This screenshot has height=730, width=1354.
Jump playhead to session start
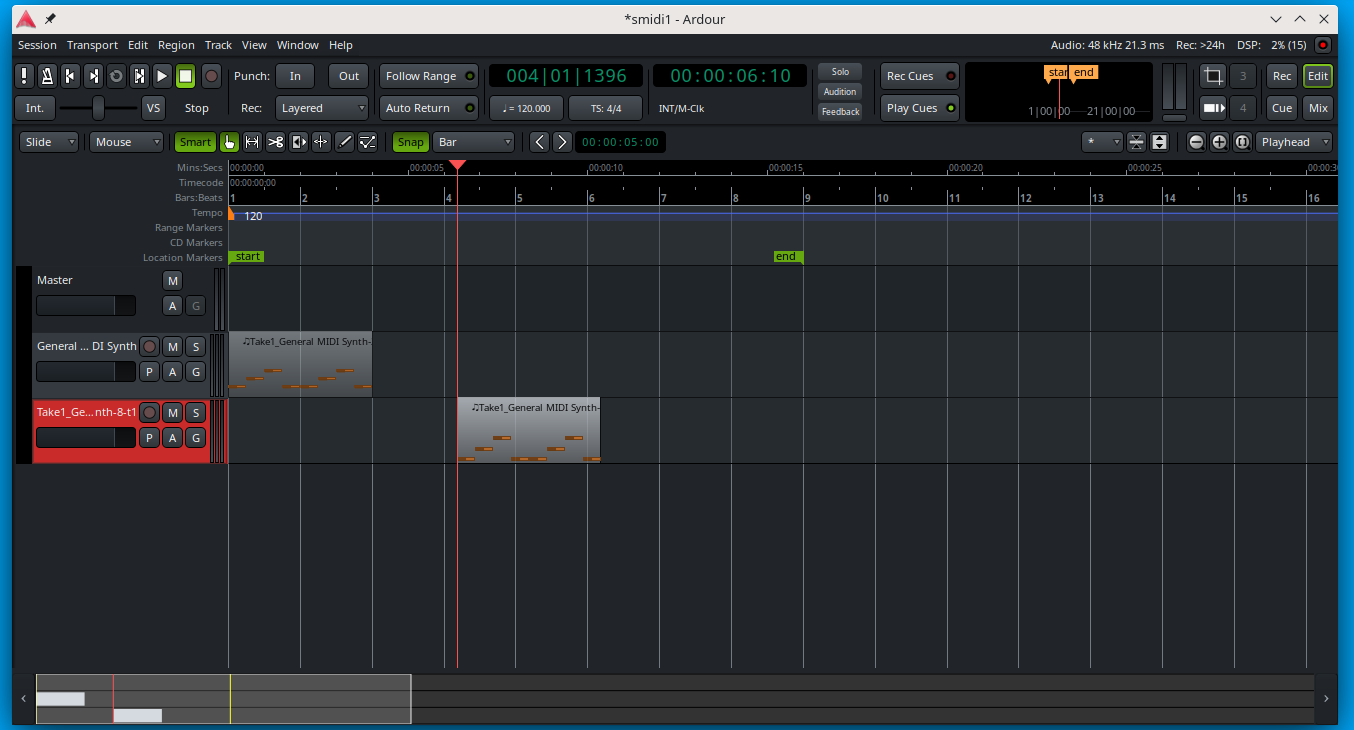coord(70,76)
